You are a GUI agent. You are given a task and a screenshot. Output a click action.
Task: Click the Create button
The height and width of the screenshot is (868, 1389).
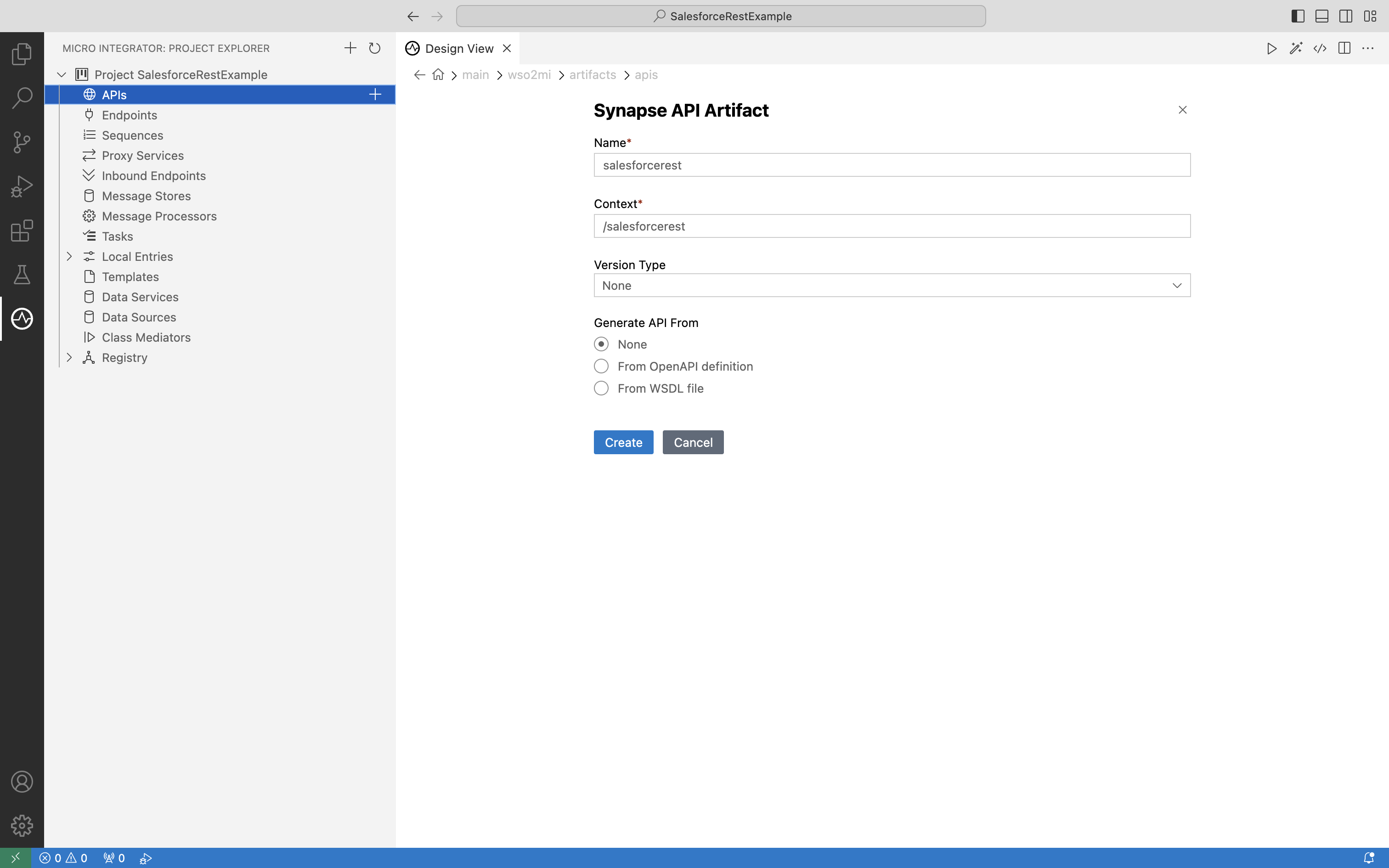point(623,443)
